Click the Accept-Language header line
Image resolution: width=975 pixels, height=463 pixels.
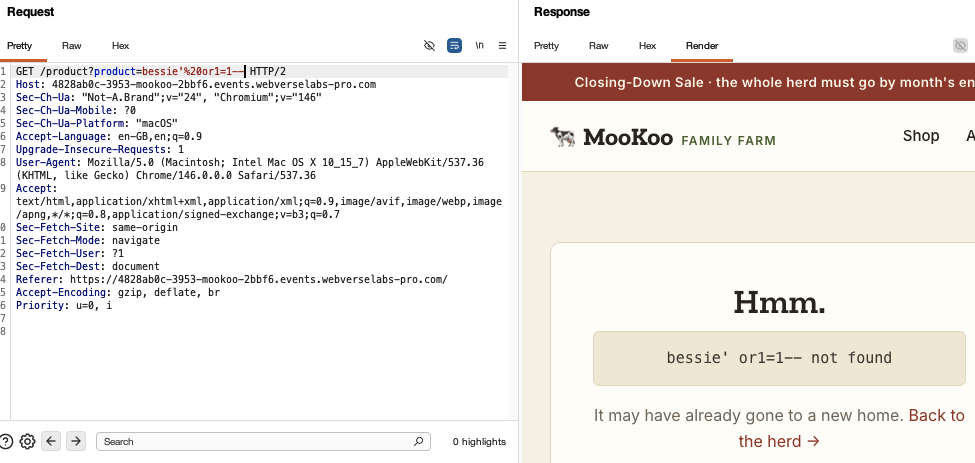pos(109,136)
